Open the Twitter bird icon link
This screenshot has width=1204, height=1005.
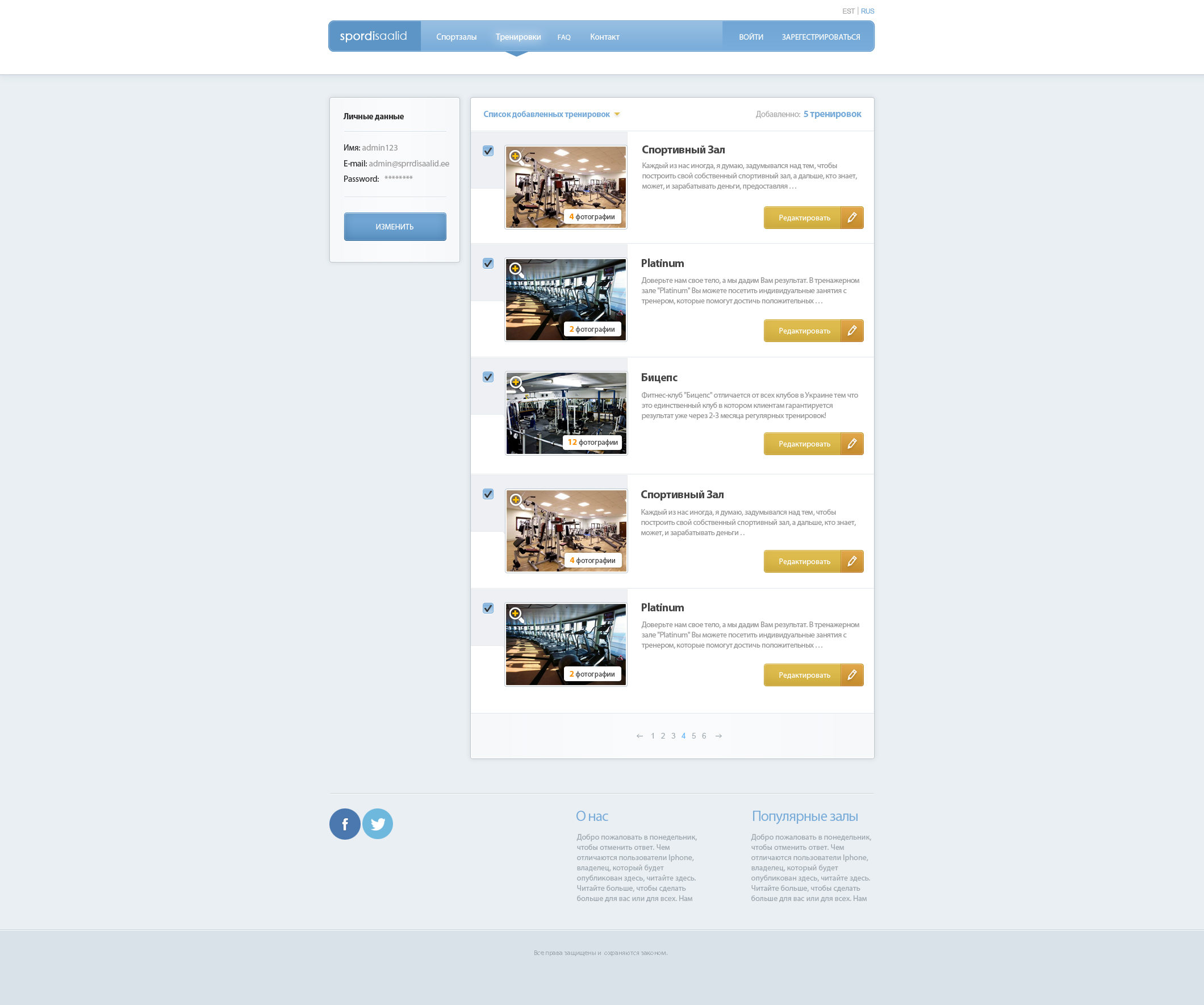point(377,824)
